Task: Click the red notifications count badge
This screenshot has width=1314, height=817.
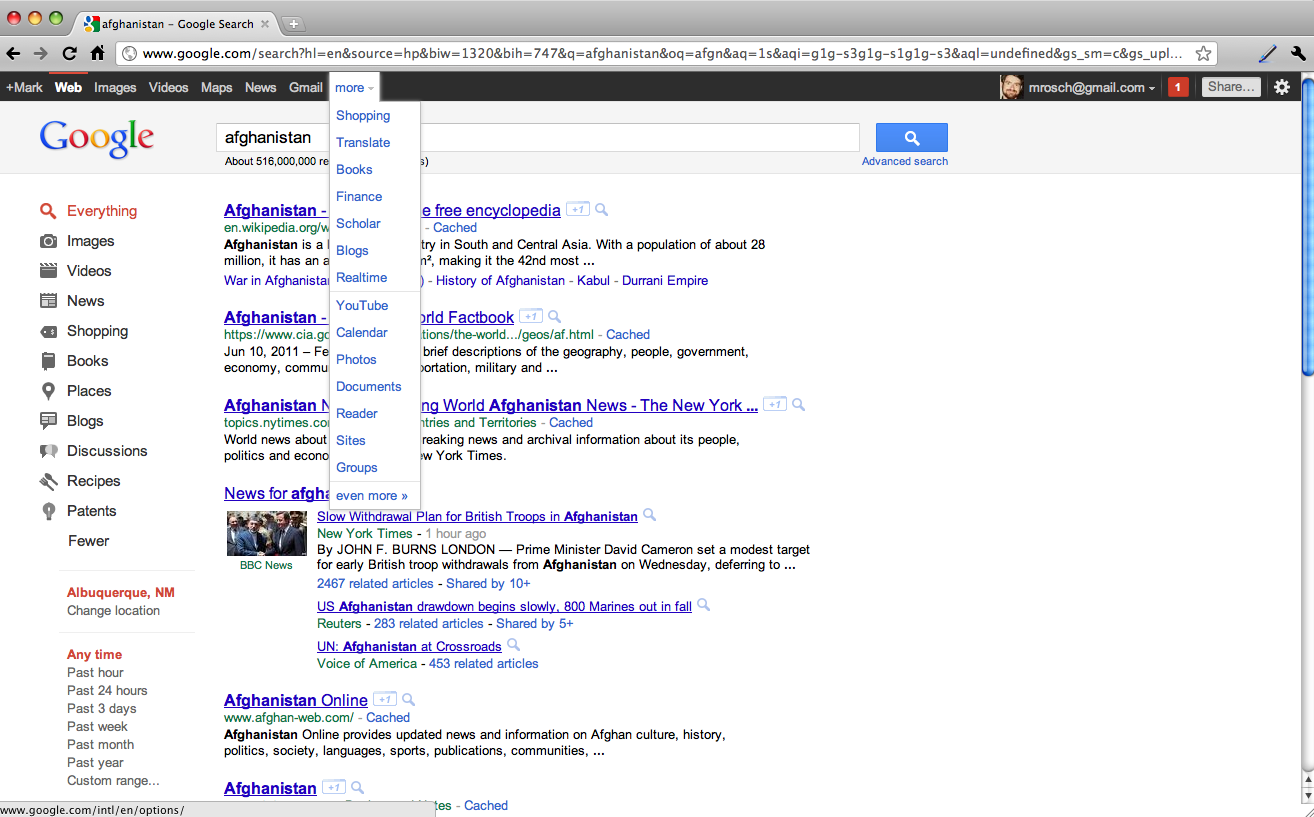Action: pos(1178,87)
